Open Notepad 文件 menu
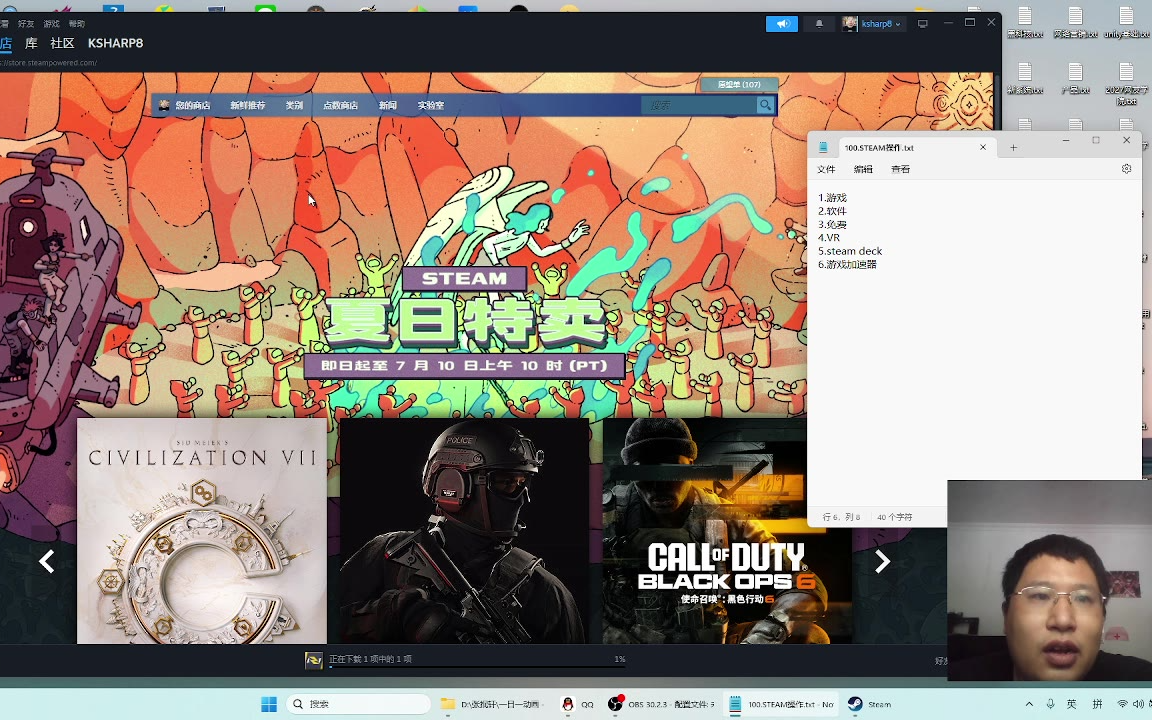The height and width of the screenshot is (720, 1152). coord(827,169)
